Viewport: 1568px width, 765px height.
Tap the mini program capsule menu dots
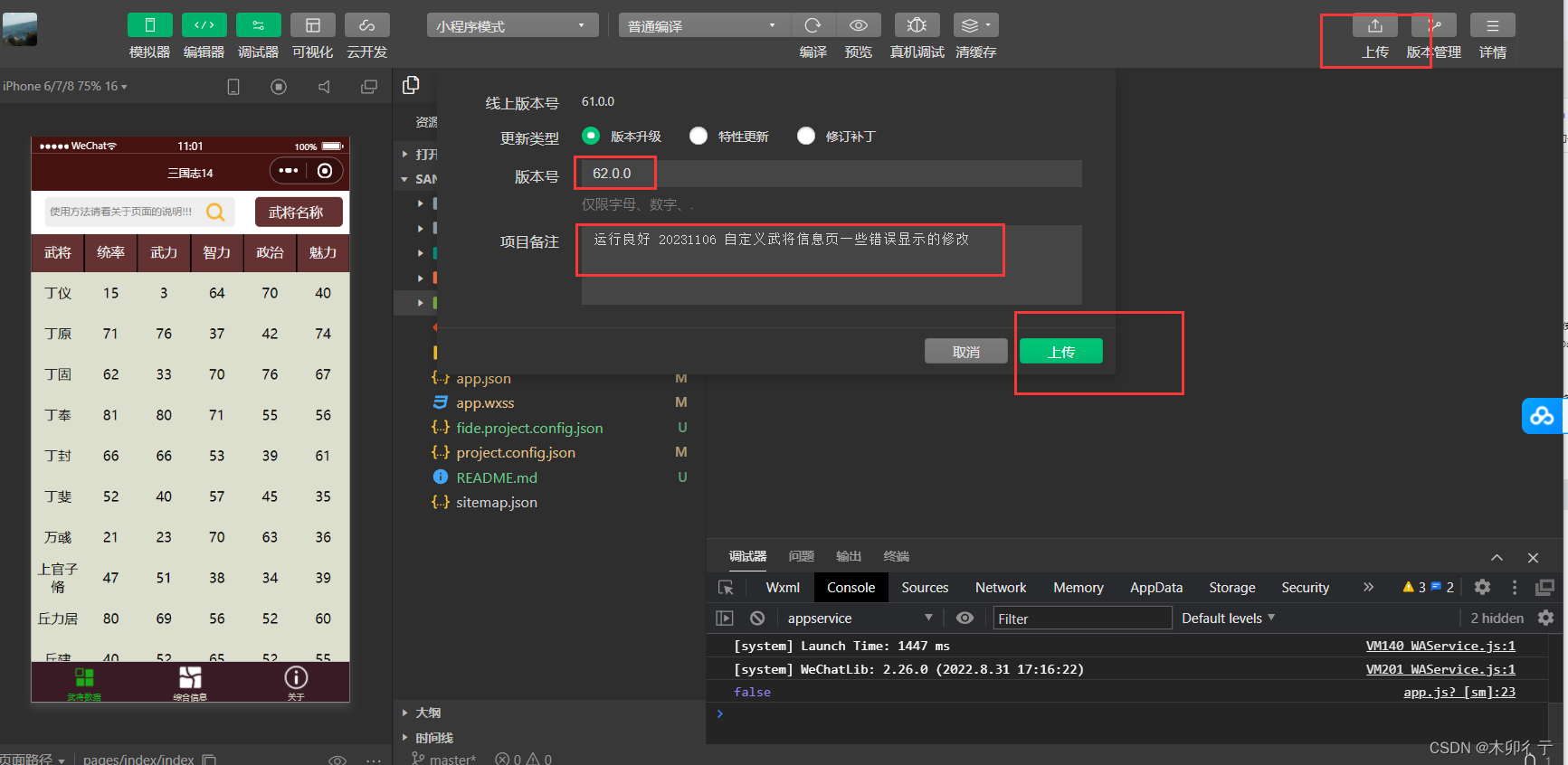pyautogui.click(x=289, y=171)
